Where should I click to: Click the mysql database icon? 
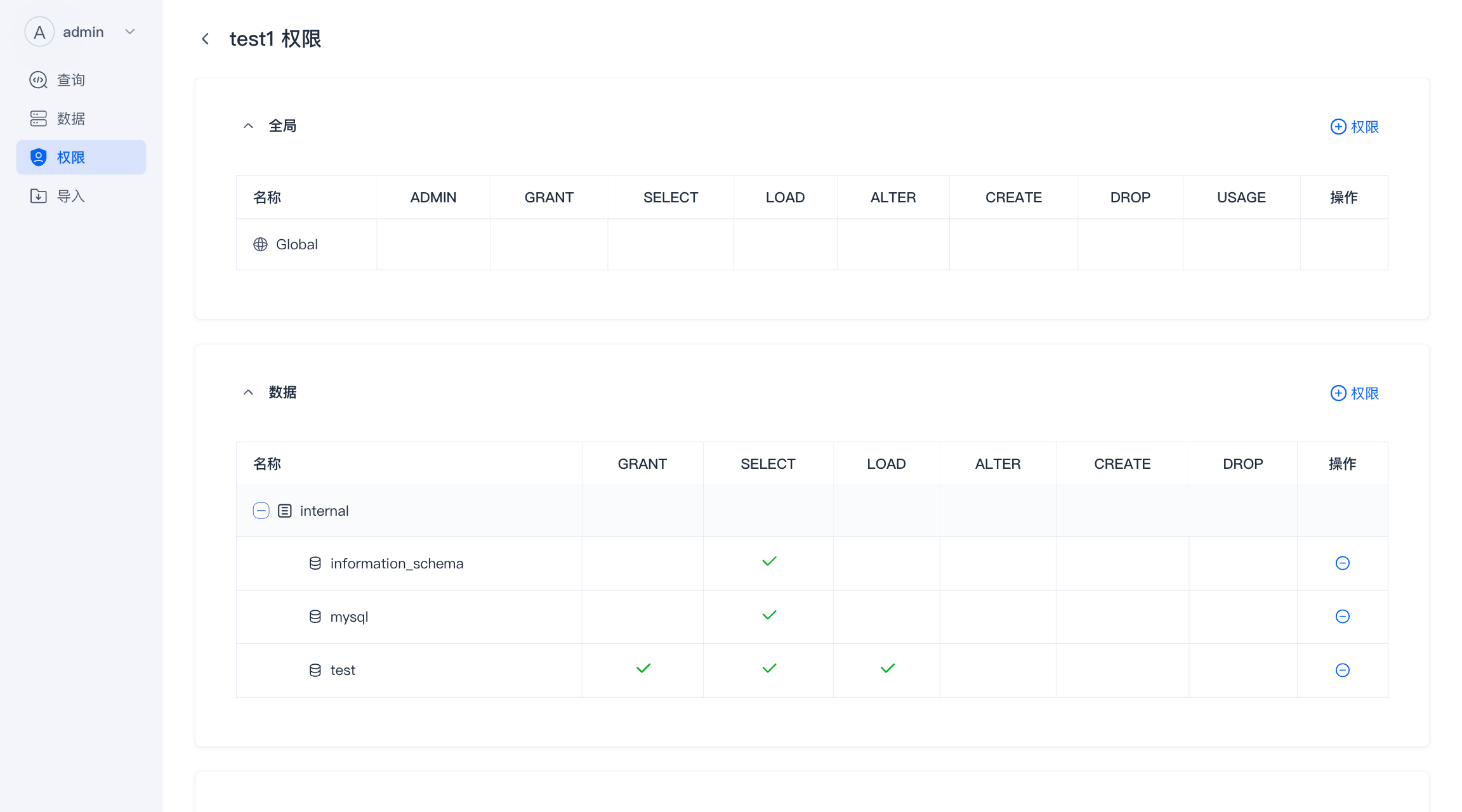(315, 617)
